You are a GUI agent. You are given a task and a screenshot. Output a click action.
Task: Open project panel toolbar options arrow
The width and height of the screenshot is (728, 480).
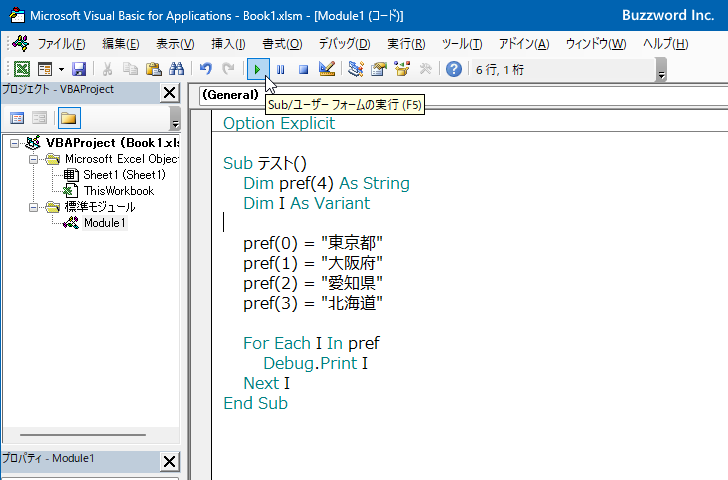click(175, 118)
